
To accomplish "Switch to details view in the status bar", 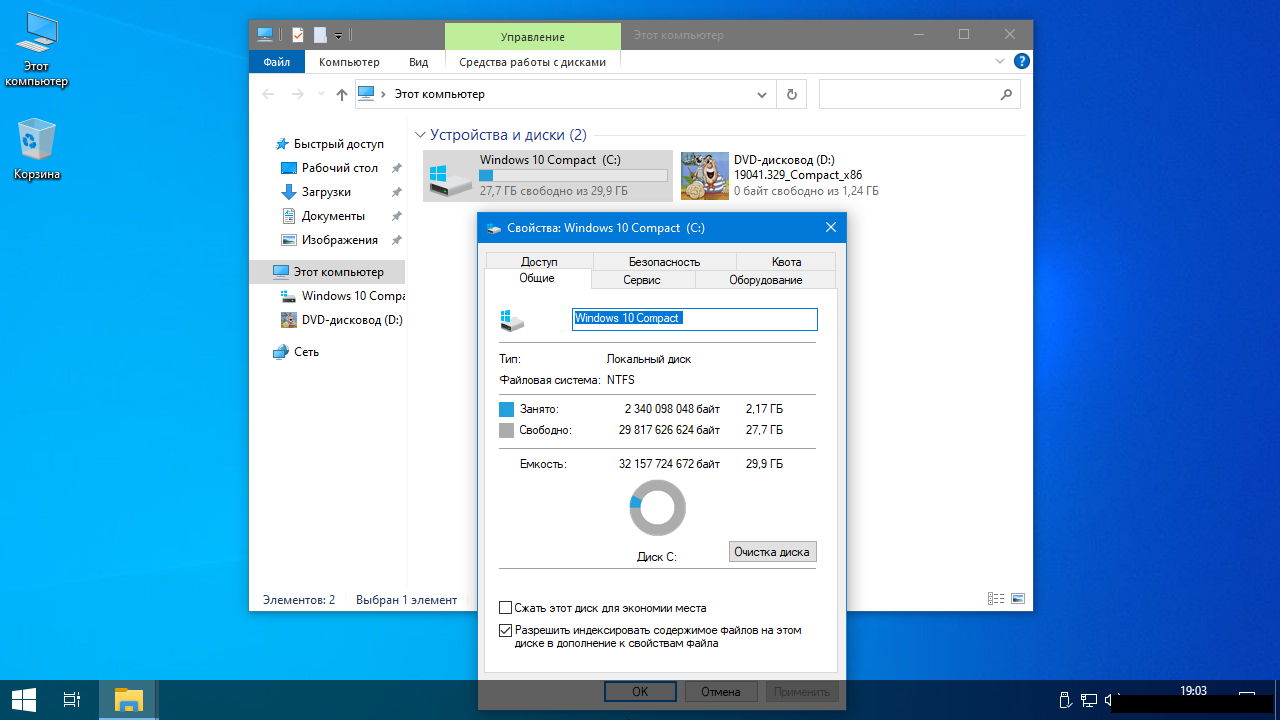I will point(996,599).
